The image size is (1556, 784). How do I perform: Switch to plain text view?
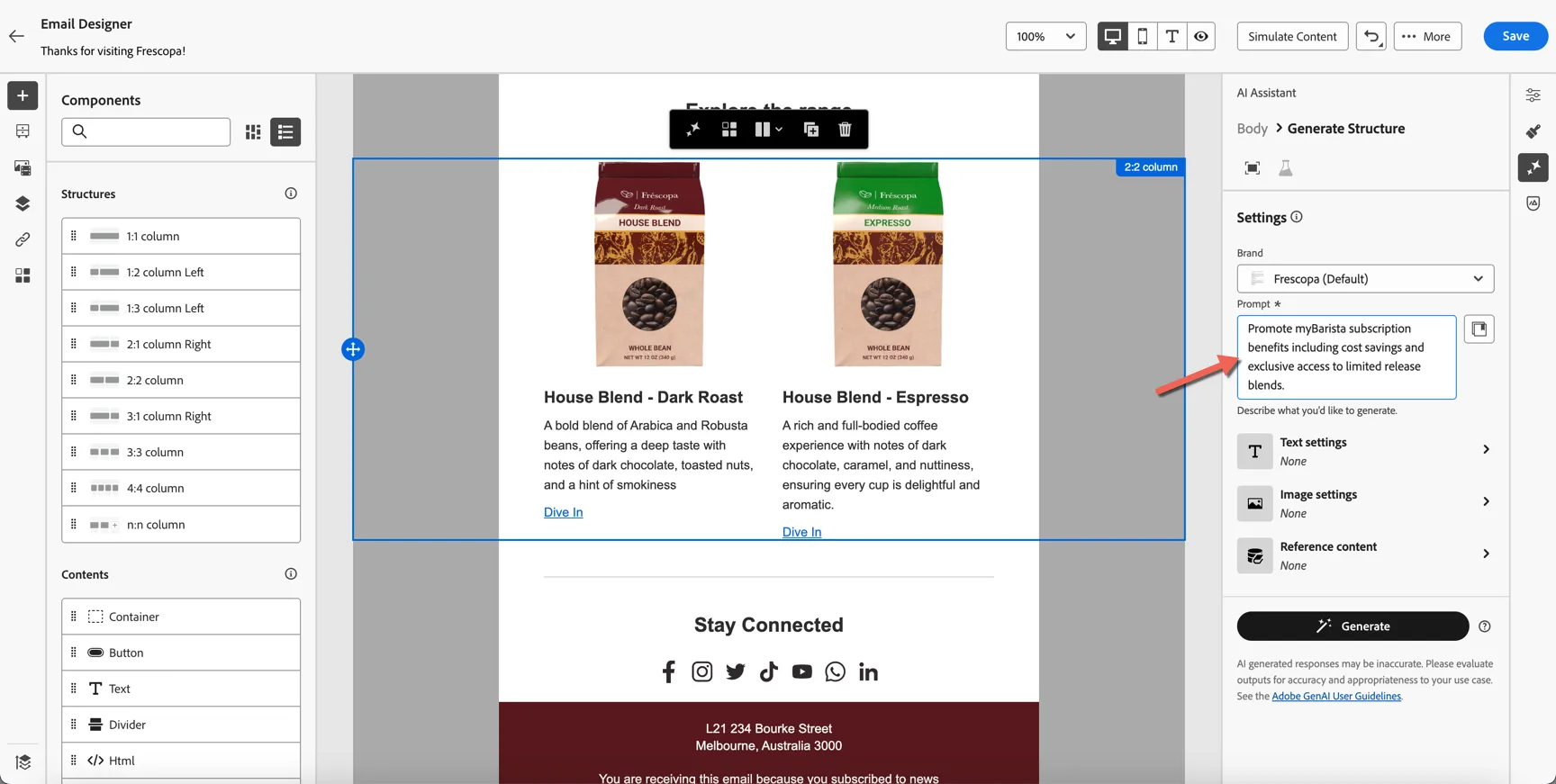1172,36
